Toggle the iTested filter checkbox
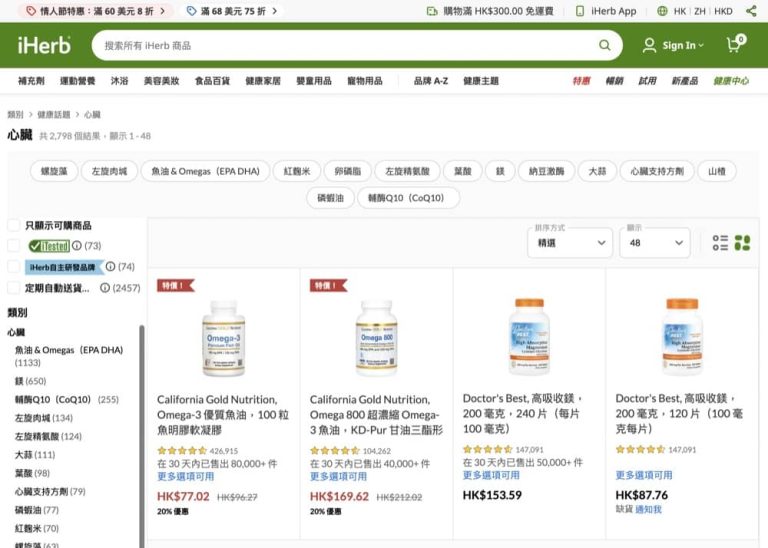The height and width of the screenshot is (548, 768). tap(14, 245)
